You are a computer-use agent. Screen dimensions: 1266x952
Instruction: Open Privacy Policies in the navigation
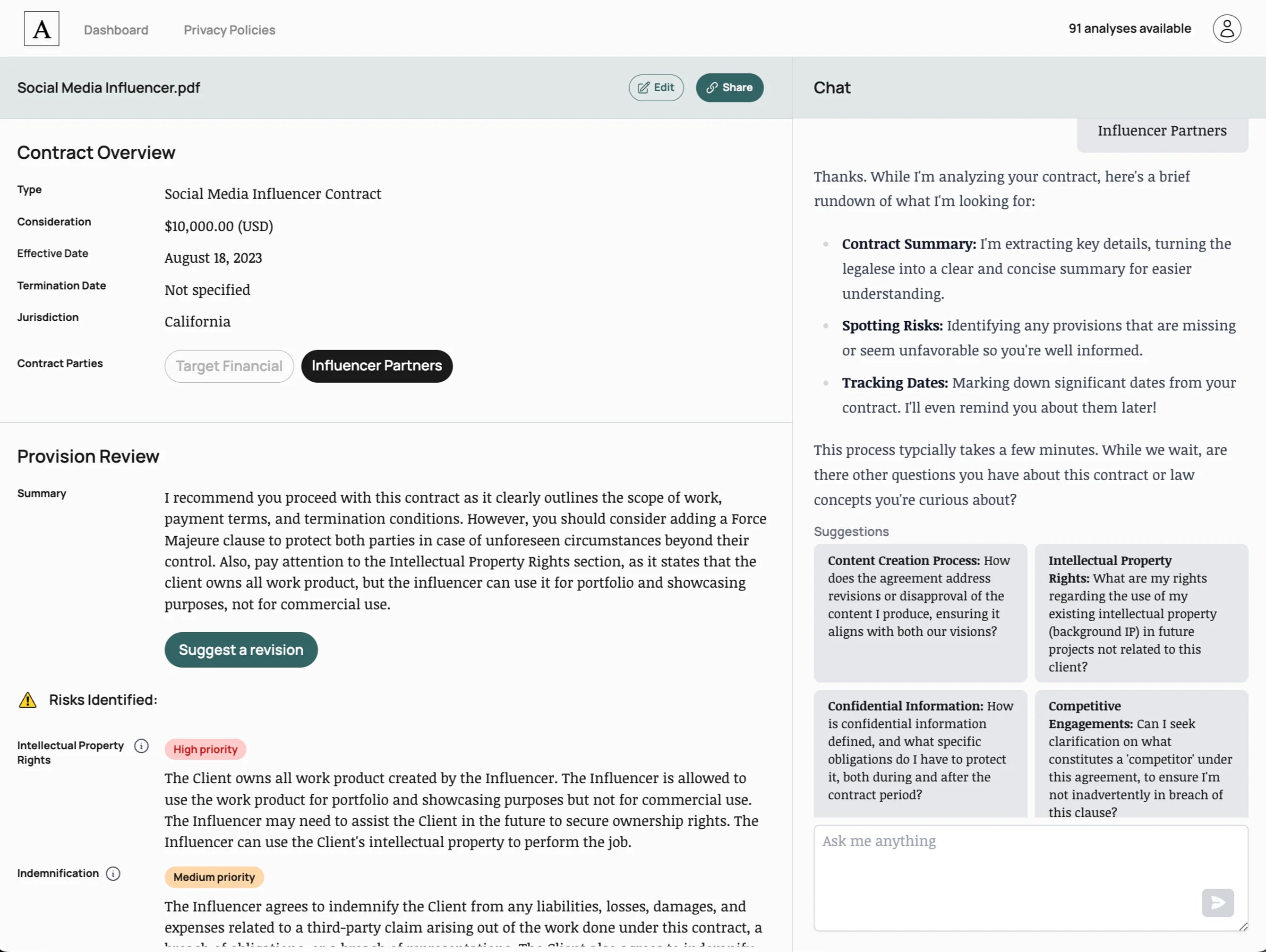pos(230,30)
